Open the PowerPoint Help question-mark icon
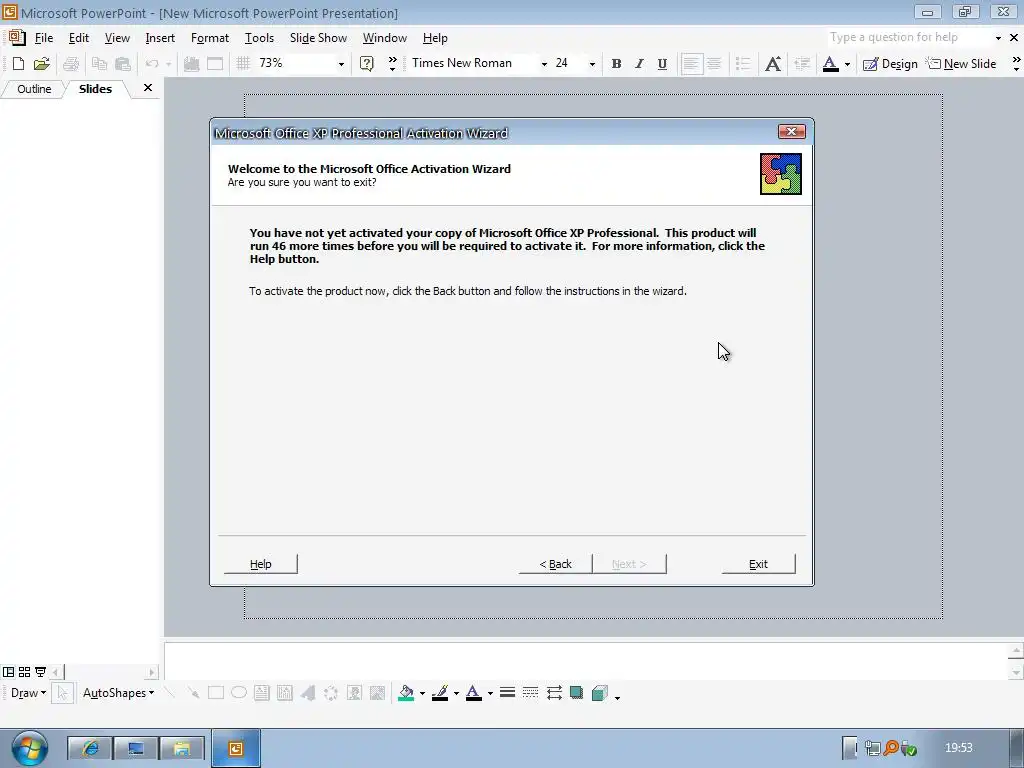The width and height of the screenshot is (1024, 768). [x=367, y=63]
